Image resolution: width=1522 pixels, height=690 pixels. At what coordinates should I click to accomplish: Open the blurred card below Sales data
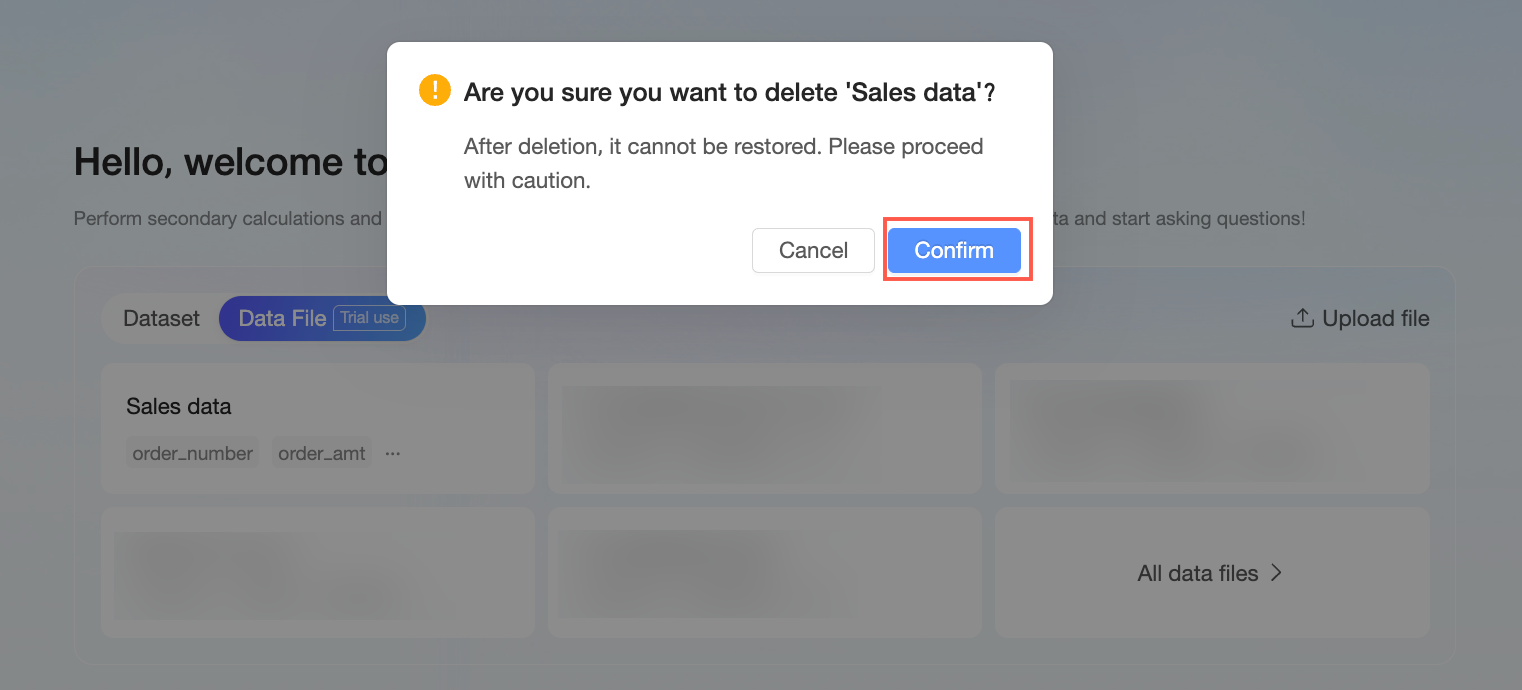317,572
